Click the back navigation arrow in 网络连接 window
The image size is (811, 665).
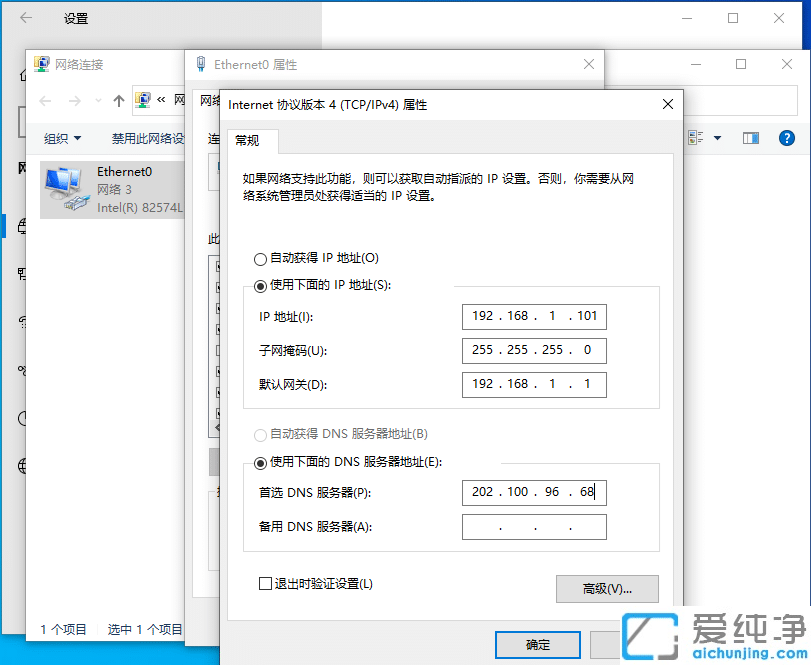click(45, 100)
